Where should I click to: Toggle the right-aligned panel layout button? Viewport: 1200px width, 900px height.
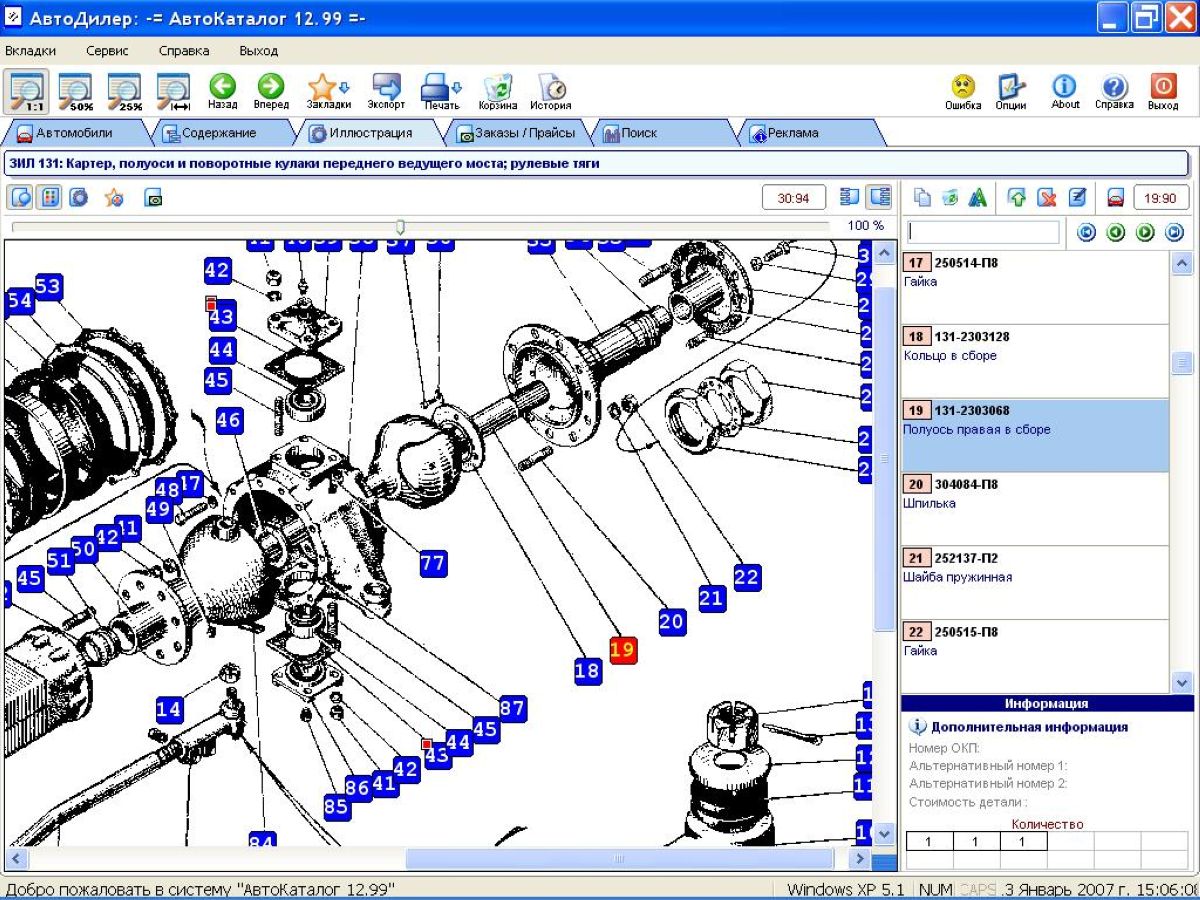[x=879, y=197]
